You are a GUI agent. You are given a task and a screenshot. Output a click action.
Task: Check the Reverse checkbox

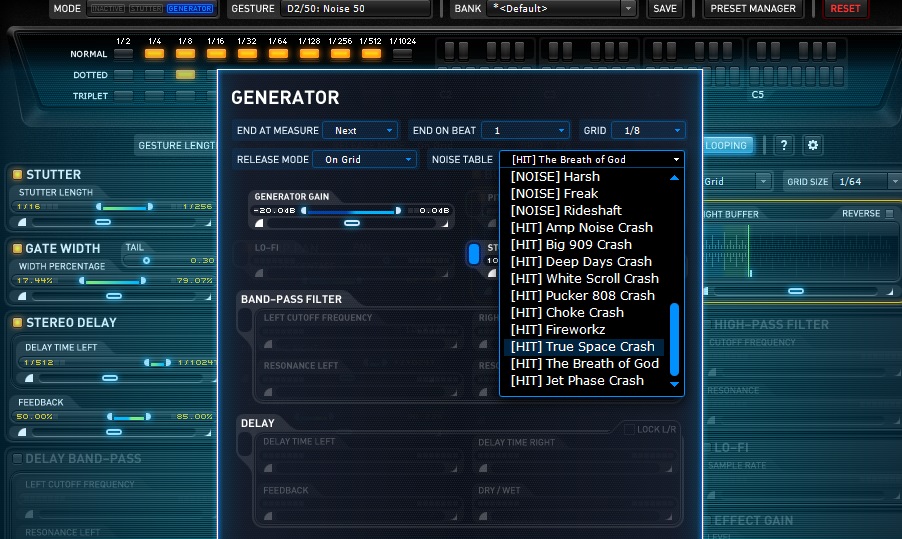pyautogui.click(x=889, y=213)
